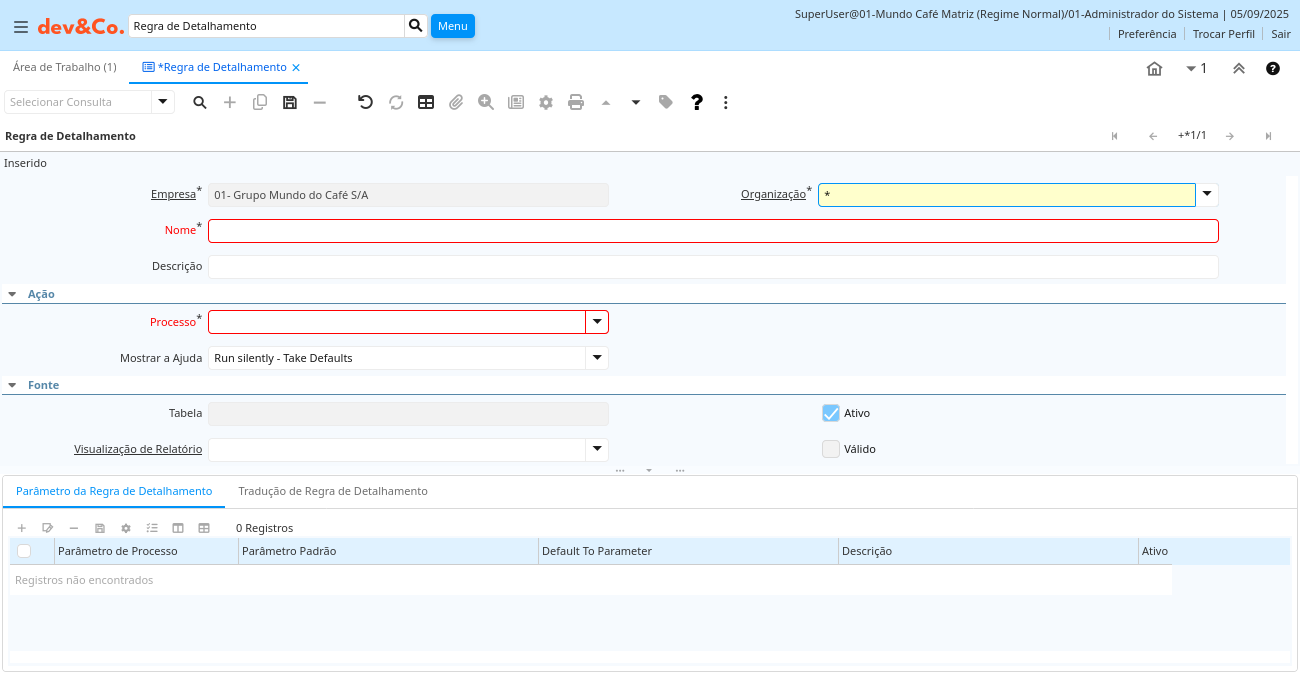Click the blue Menu button
The width and height of the screenshot is (1300, 674).
[x=452, y=26]
